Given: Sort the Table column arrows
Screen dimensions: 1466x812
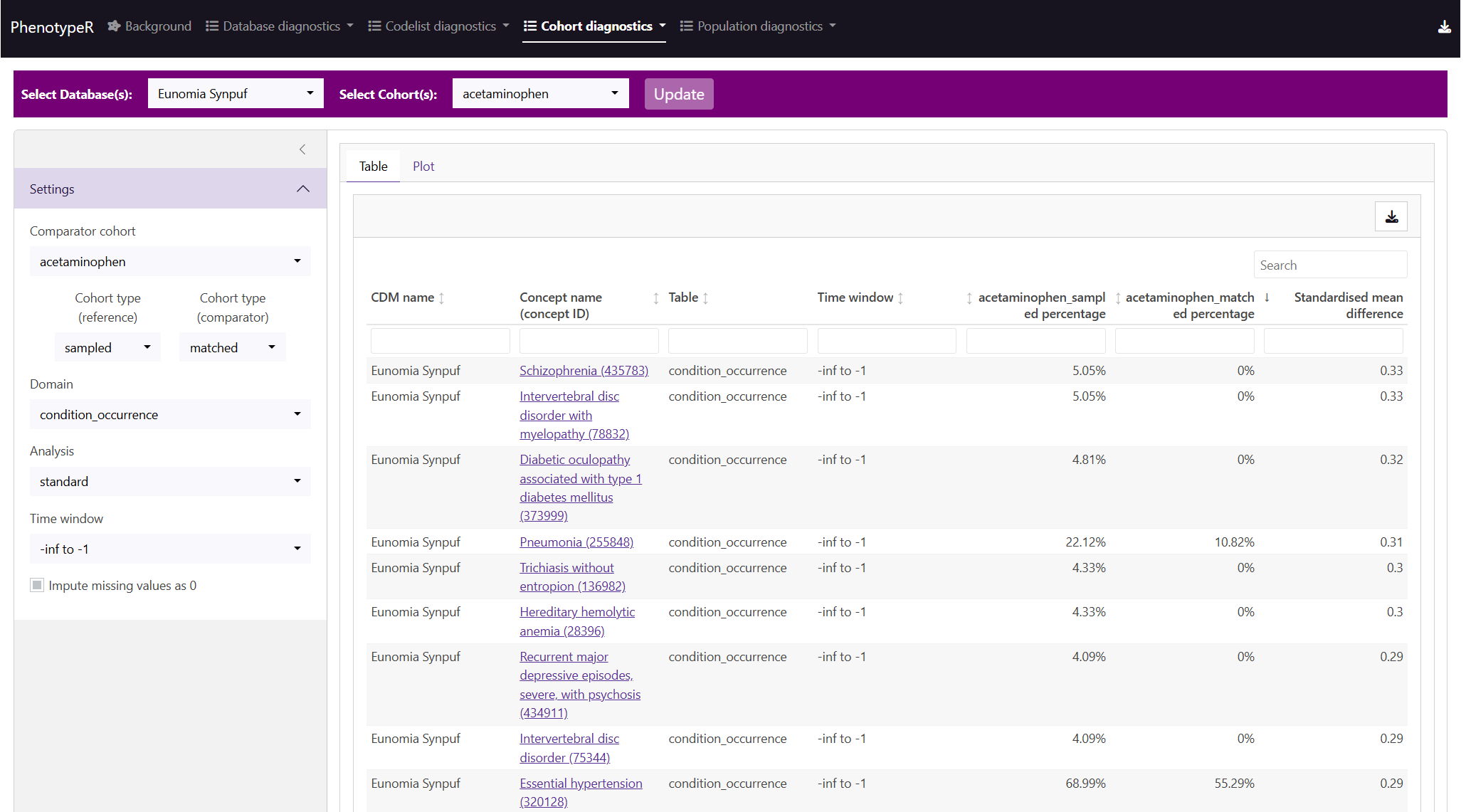Looking at the screenshot, I should coord(705,298).
